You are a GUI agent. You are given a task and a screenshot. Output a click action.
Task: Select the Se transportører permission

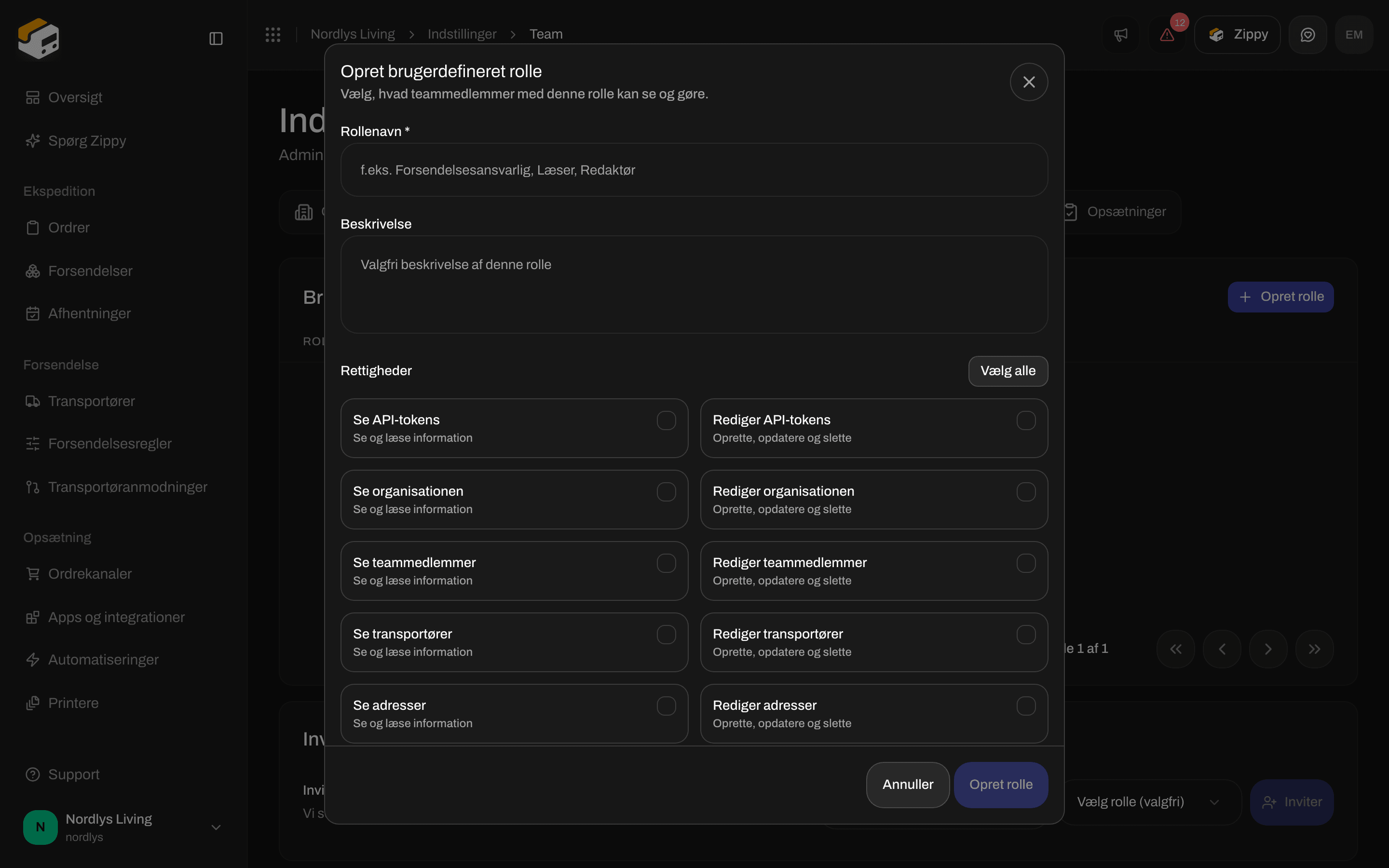point(666,634)
